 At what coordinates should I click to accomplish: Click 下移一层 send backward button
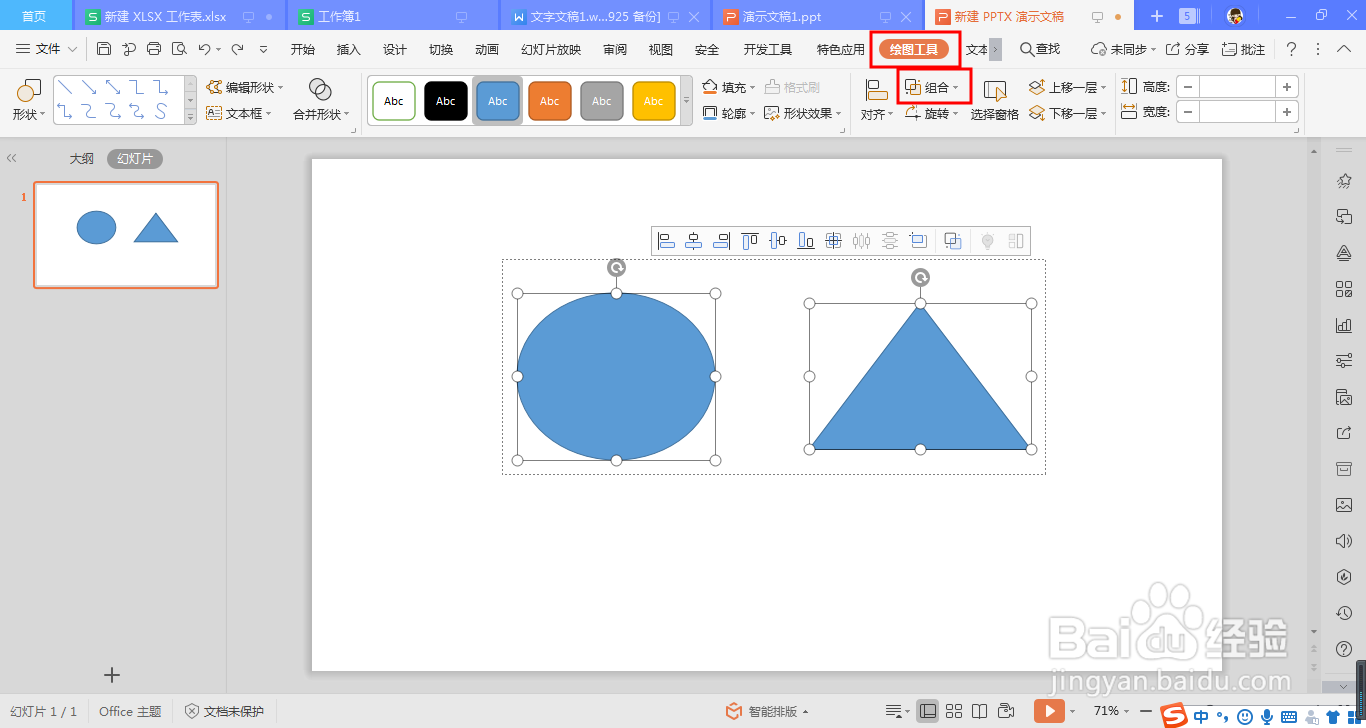pos(1068,114)
